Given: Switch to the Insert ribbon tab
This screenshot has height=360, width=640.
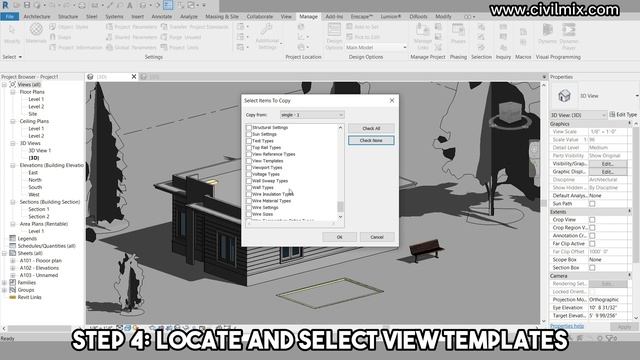Looking at the screenshot, I should 138,17.
